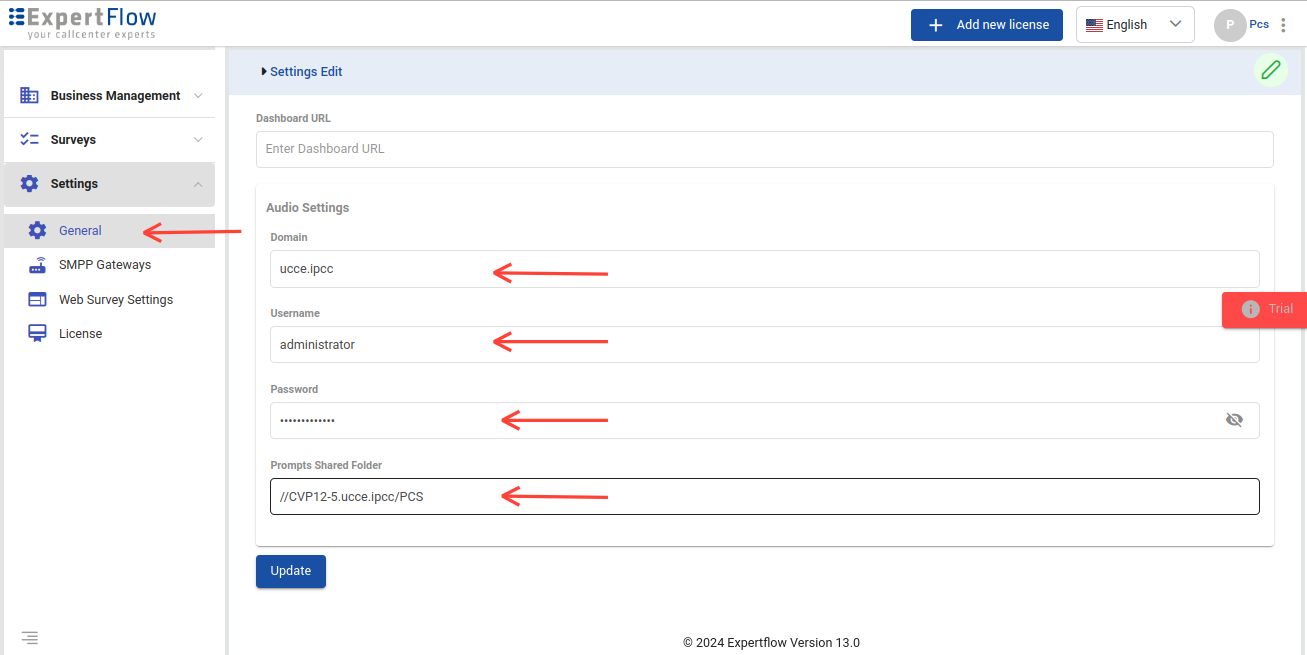This screenshot has width=1307, height=655.
Task: Select General under Settings
Action: click(x=80, y=231)
